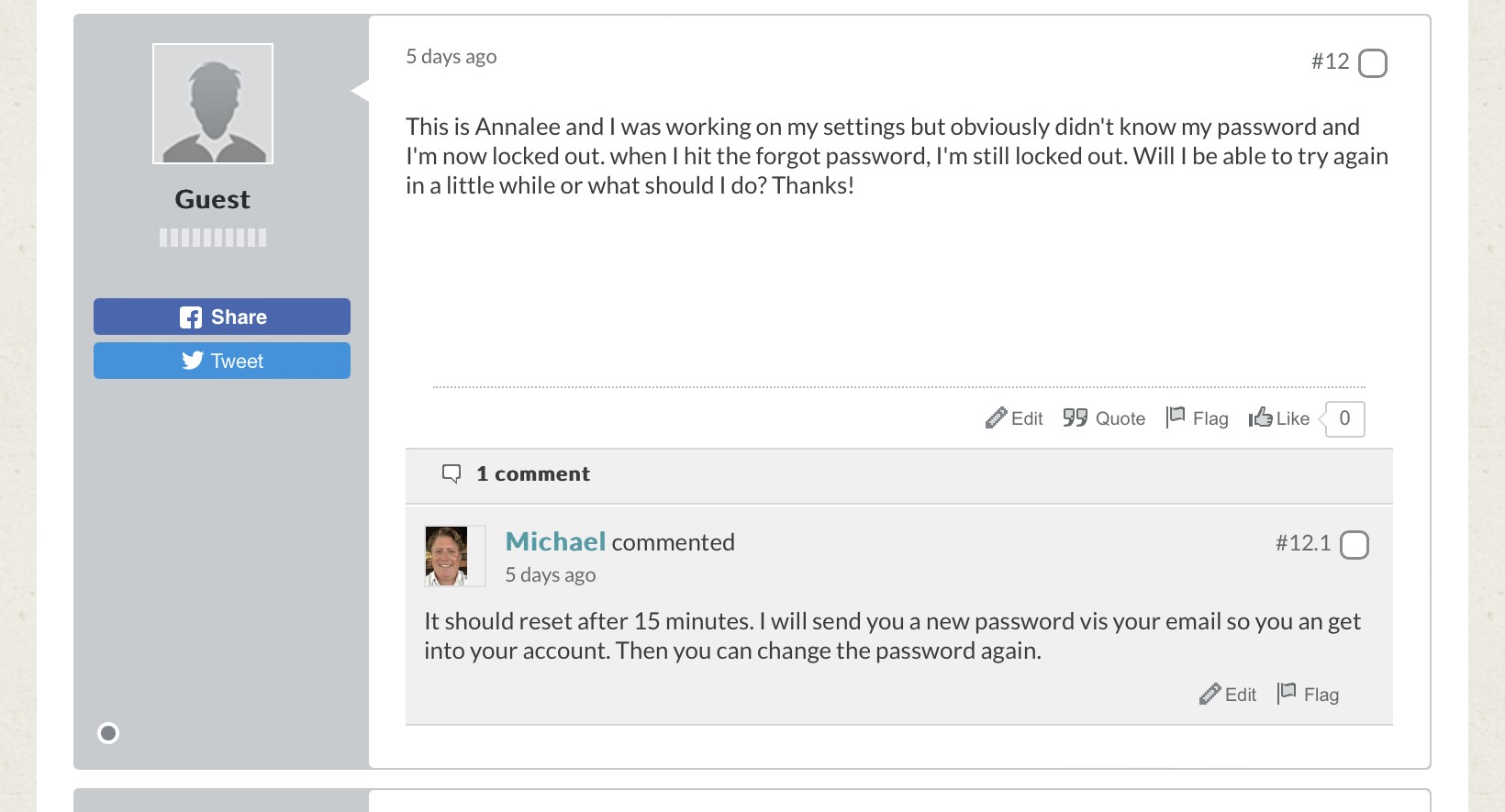This screenshot has width=1505, height=812.
Task: Like post #12 with the thumbs-up icon
Action: [x=1260, y=417]
